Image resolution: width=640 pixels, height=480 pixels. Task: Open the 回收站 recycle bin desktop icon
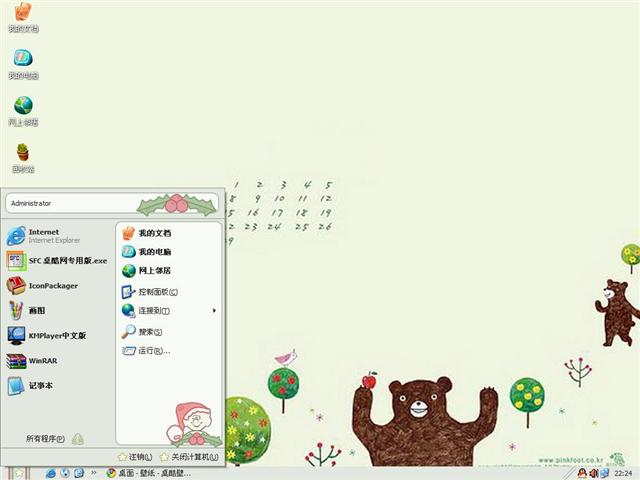tap(23, 158)
